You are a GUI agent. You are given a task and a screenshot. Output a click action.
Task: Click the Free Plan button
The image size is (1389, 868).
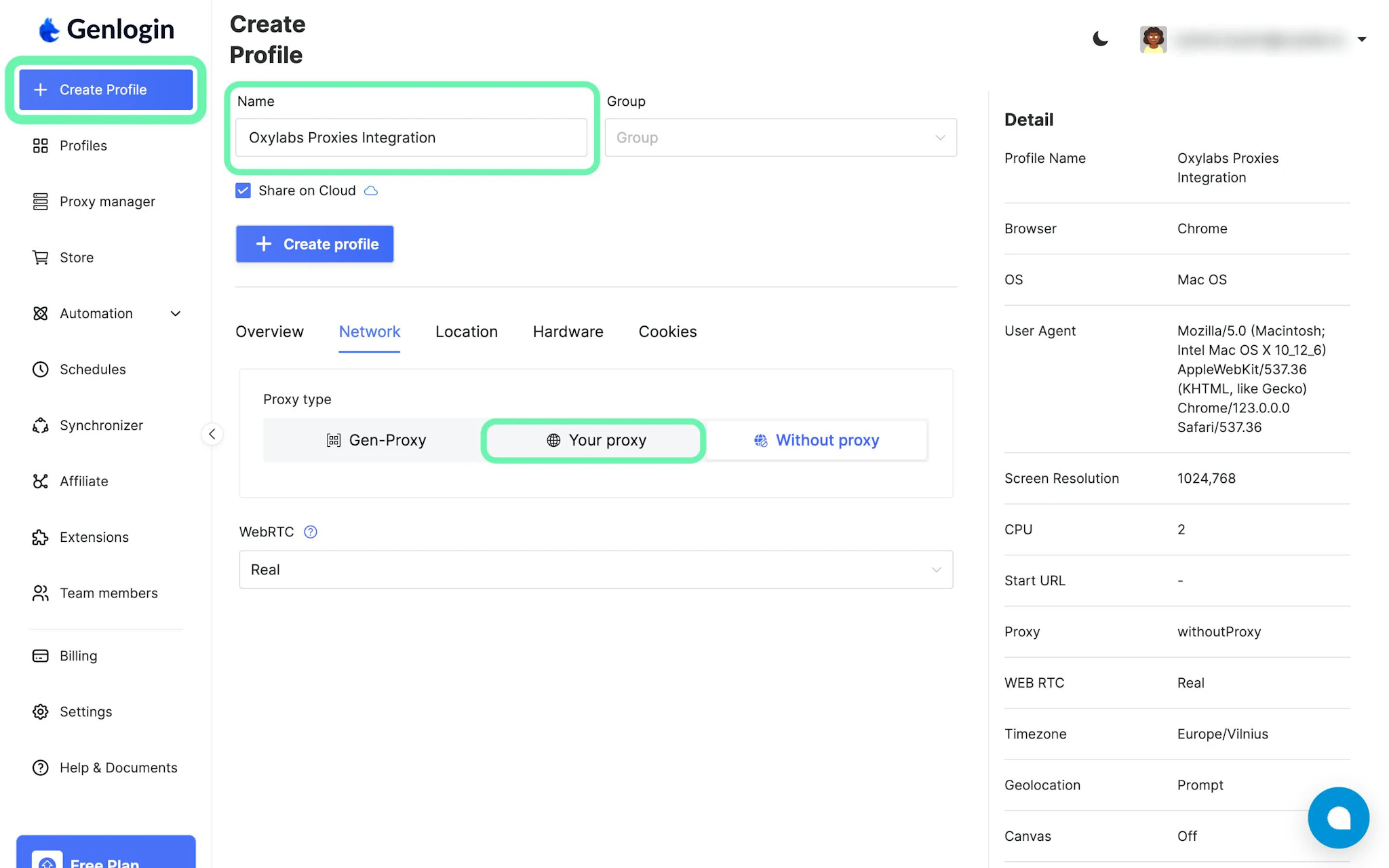[x=106, y=852]
